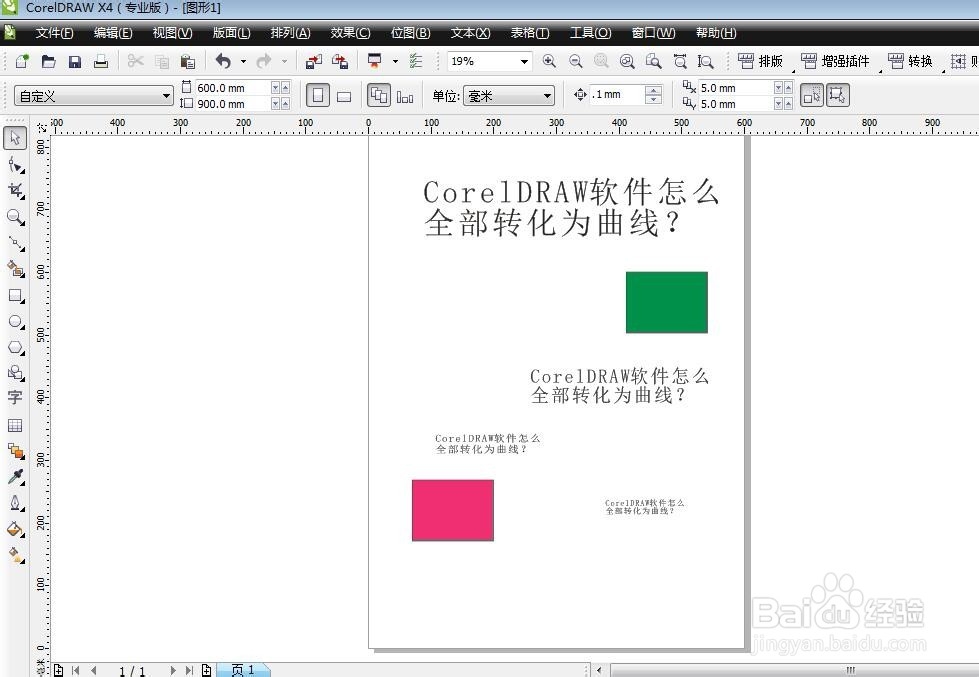Click the Application launcher icon
Screen dimensions: 979x677
coord(375,61)
